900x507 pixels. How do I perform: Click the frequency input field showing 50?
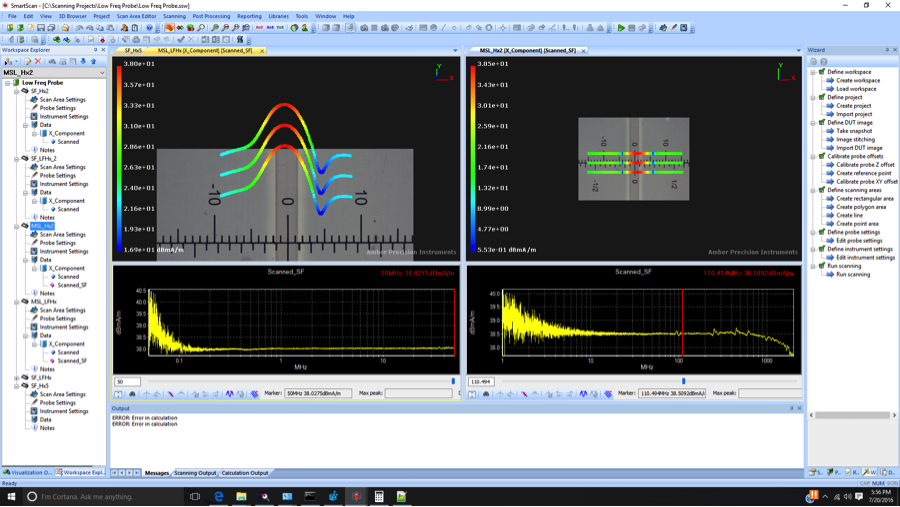[127, 382]
